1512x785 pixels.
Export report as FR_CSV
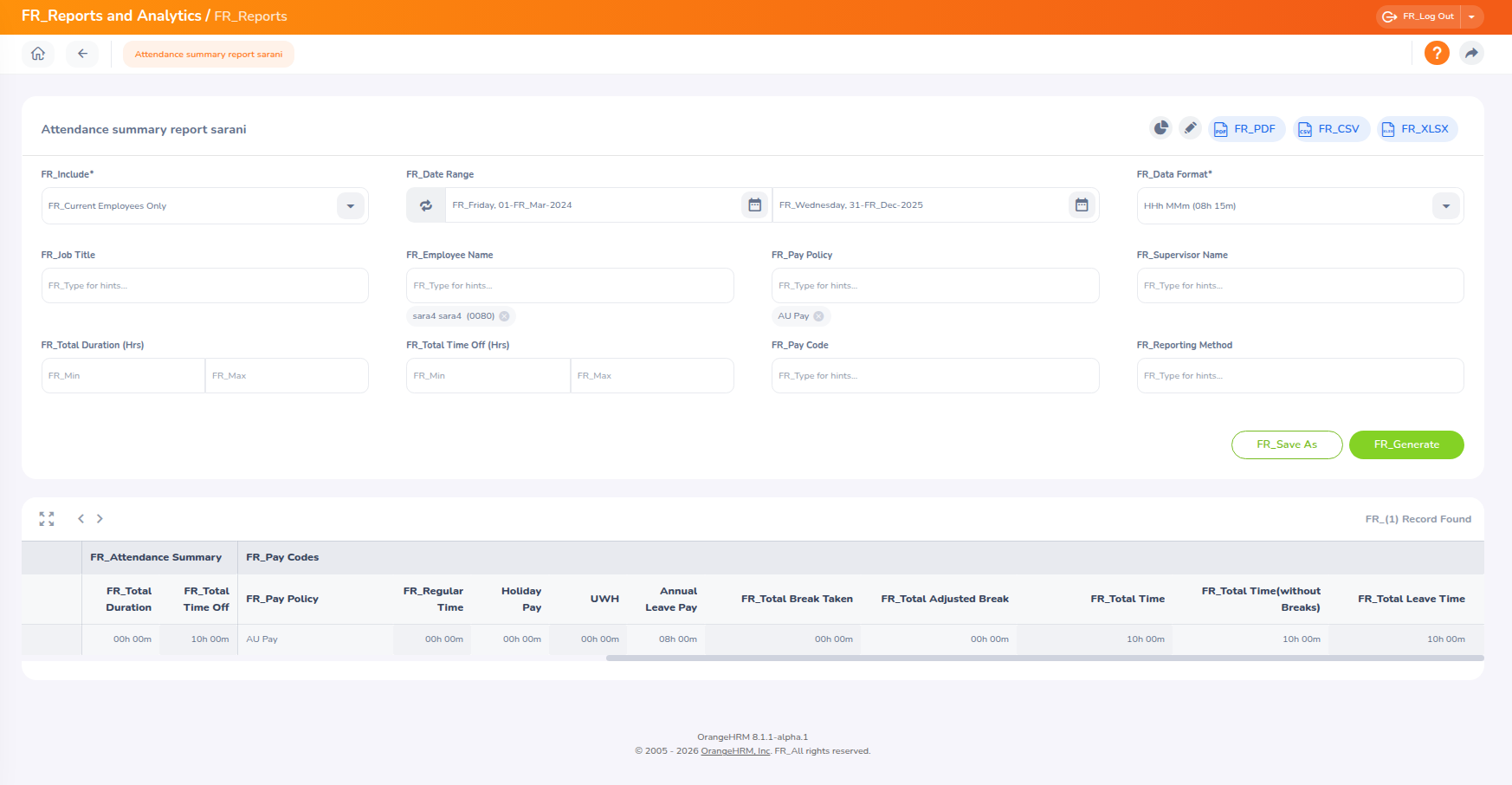pos(1331,129)
